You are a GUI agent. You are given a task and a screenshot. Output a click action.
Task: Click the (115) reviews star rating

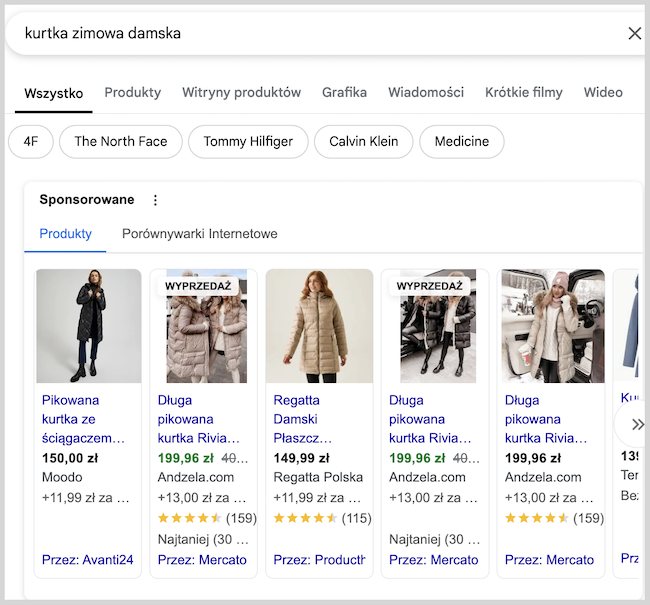click(x=323, y=518)
